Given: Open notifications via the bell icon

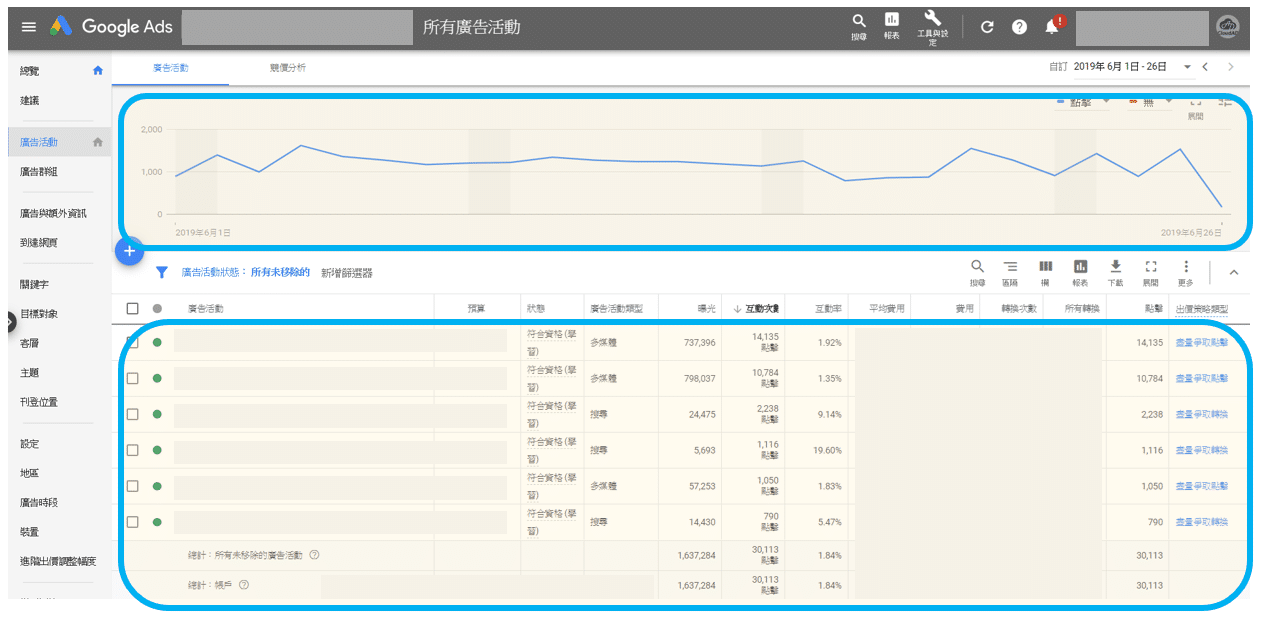Looking at the screenshot, I should pos(1050,26).
